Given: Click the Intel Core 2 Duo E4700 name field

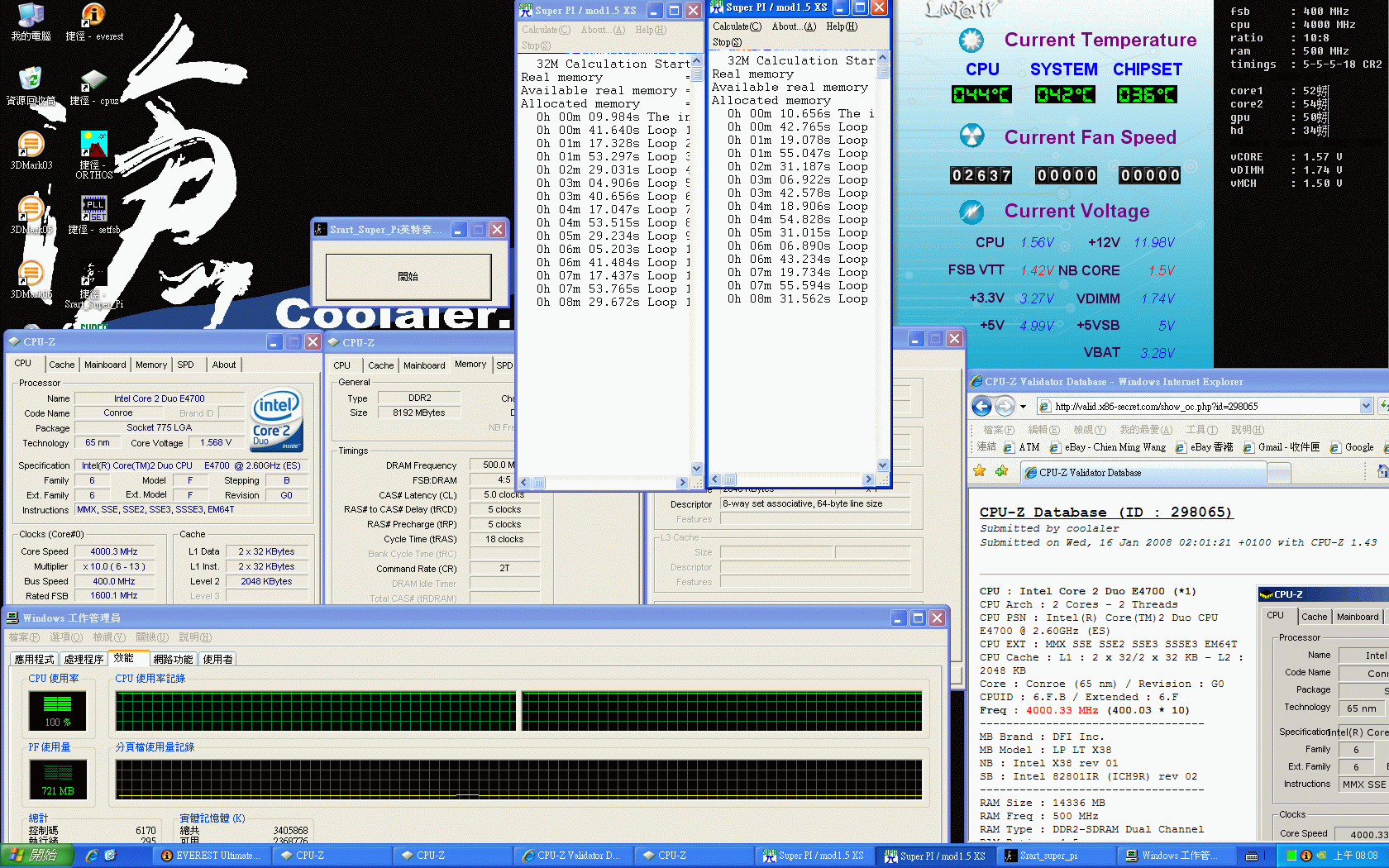Looking at the screenshot, I should point(159,398).
